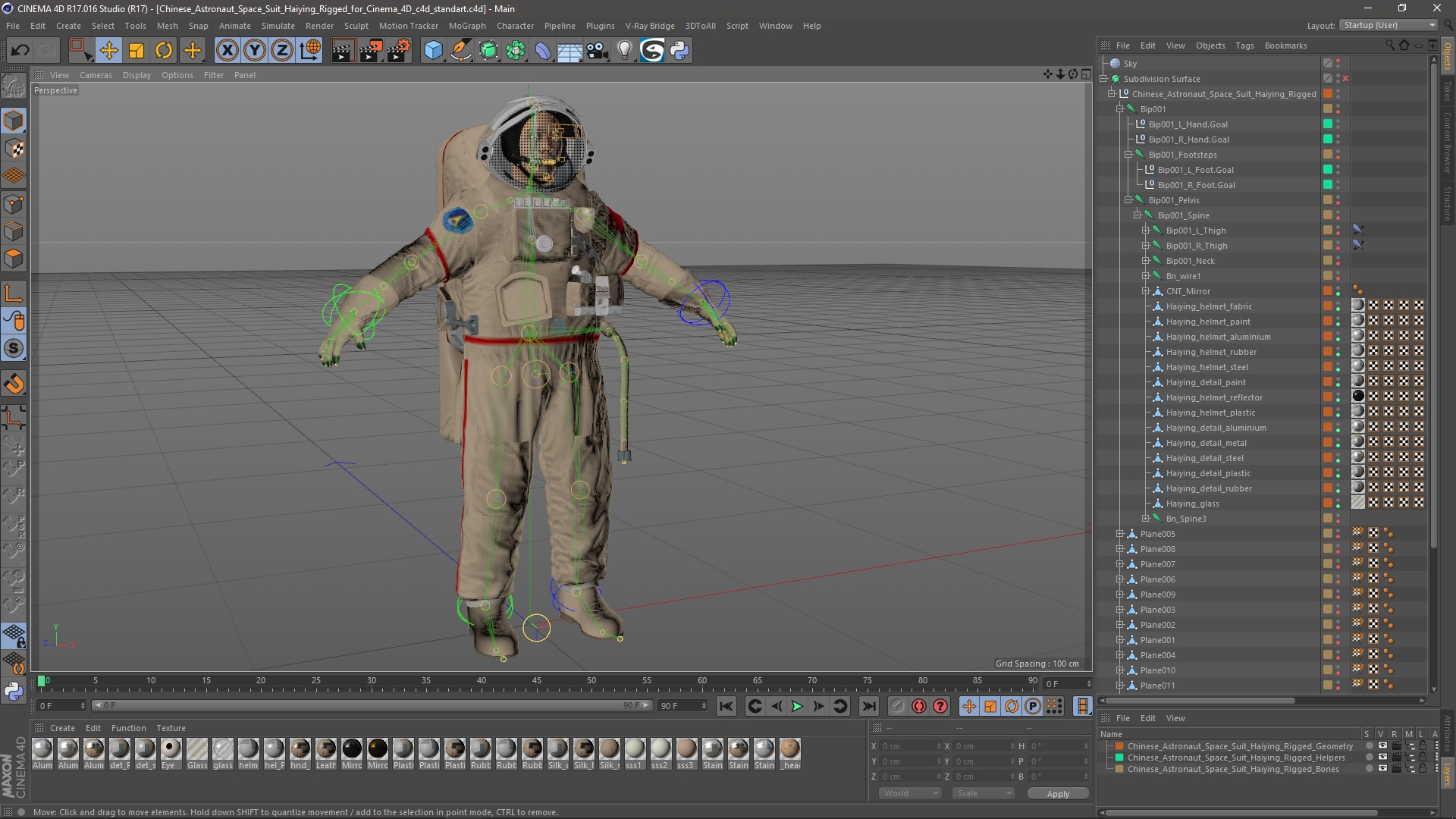1456x819 pixels.
Task: Expand CNT_Mirror node
Action: 1146,291
